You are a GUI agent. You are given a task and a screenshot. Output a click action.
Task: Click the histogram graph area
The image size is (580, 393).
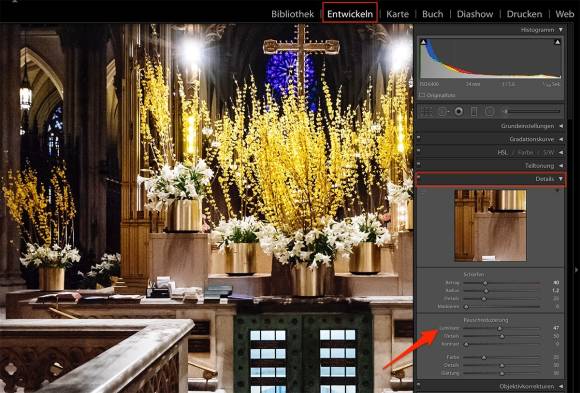pos(490,58)
